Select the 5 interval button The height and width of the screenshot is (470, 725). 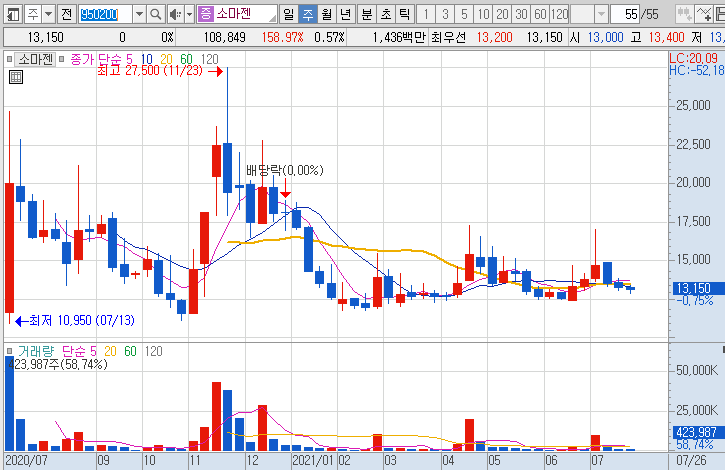pos(464,14)
